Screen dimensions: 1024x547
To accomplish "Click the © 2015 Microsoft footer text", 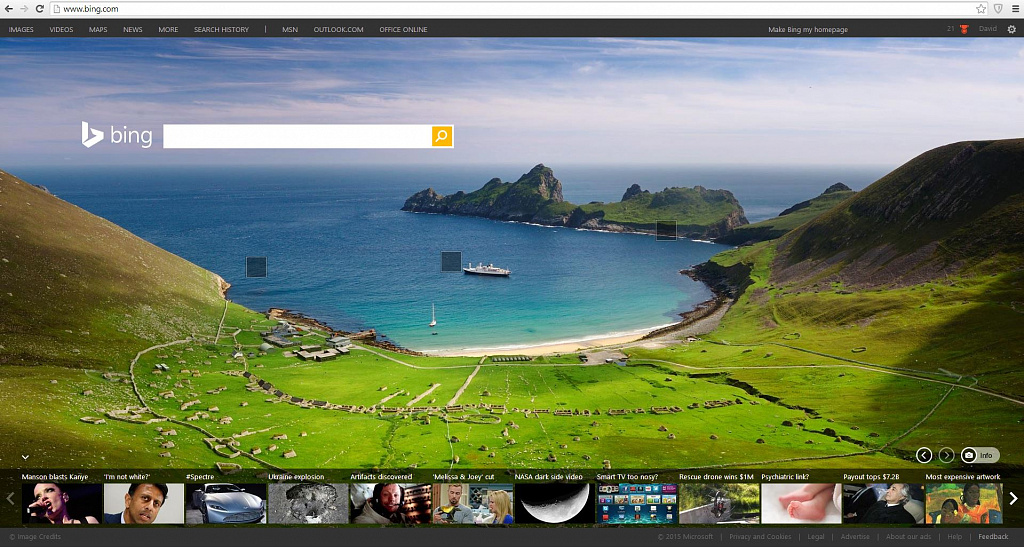I will tap(685, 537).
